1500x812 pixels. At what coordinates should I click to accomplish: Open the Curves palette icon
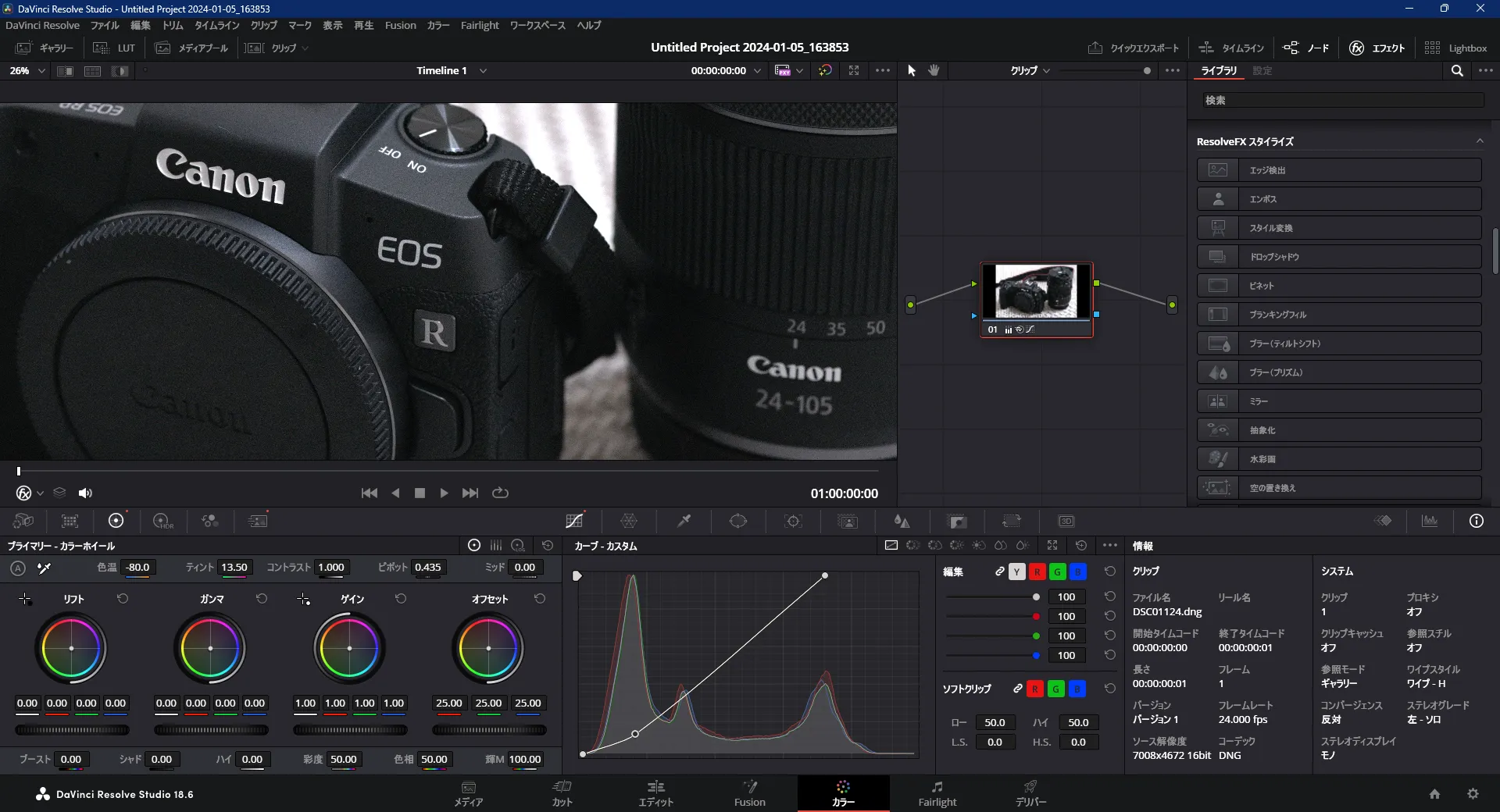[574, 521]
